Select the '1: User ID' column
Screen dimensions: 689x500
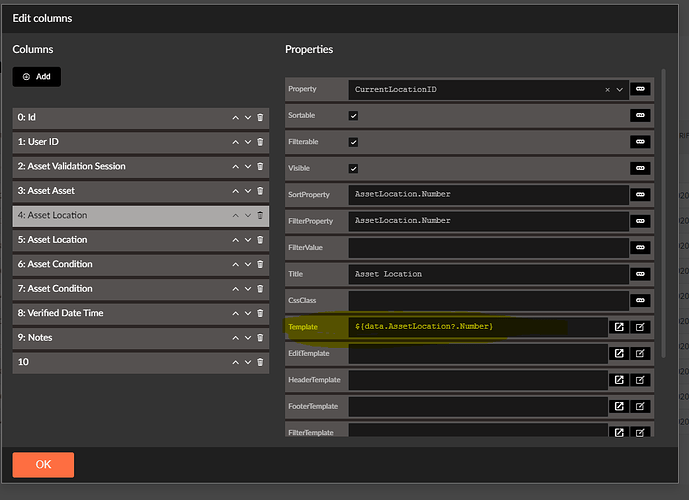click(x=141, y=142)
